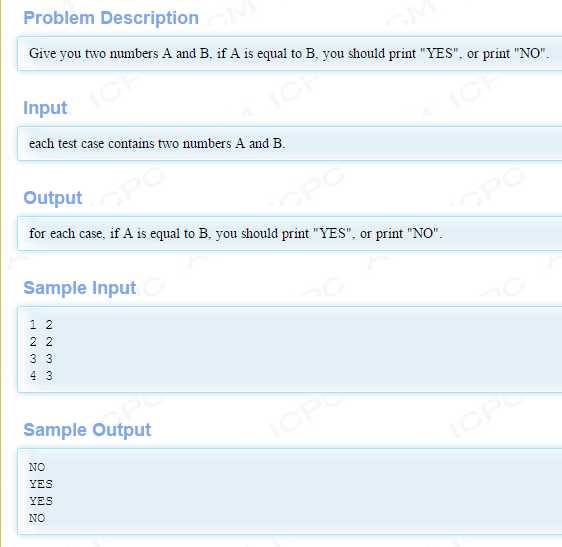Click the quoted "YES" in problem description
Image resolution: width=562 pixels, height=547 pixels.
point(439,53)
